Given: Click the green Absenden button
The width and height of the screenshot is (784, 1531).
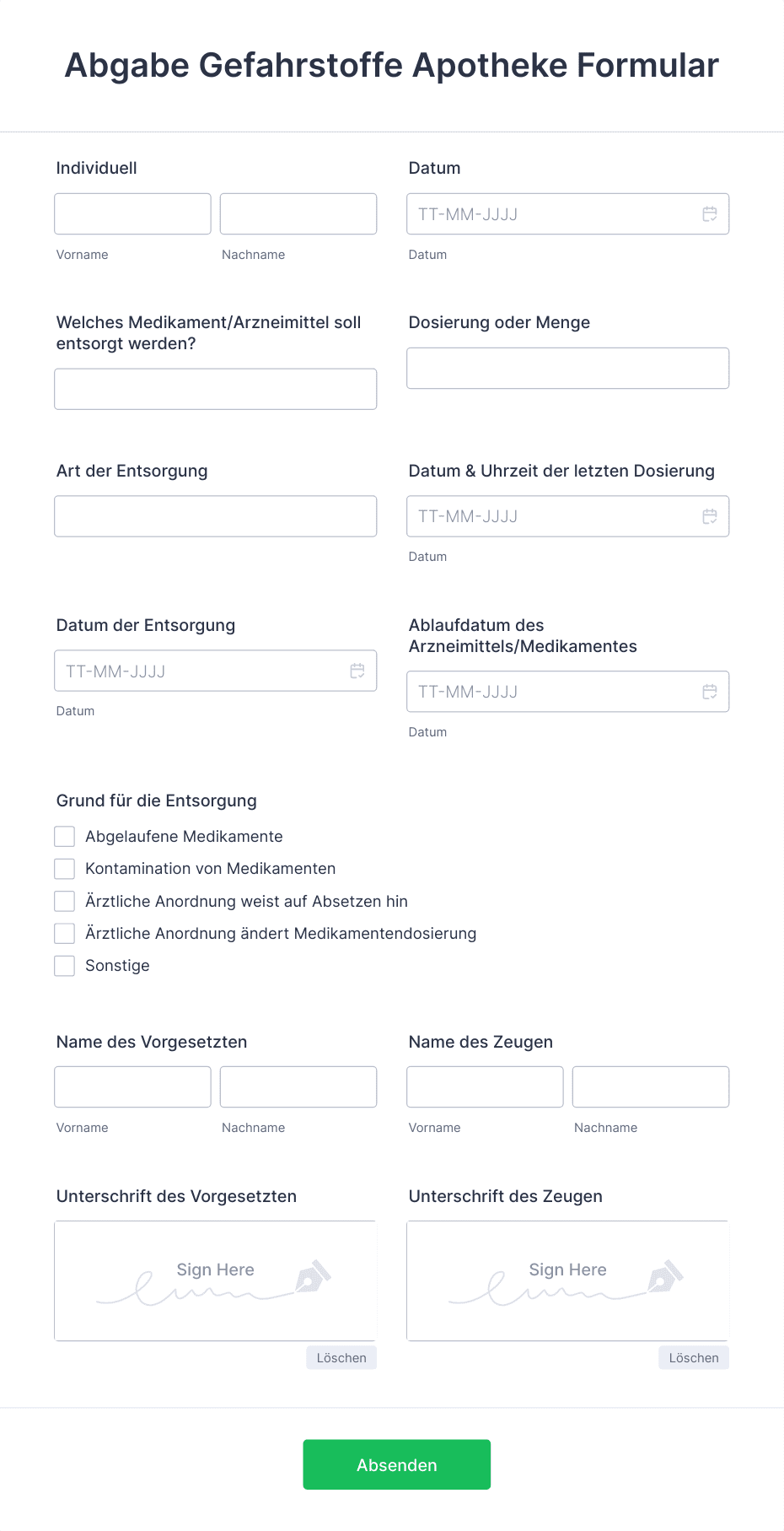Looking at the screenshot, I should [x=396, y=1464].
